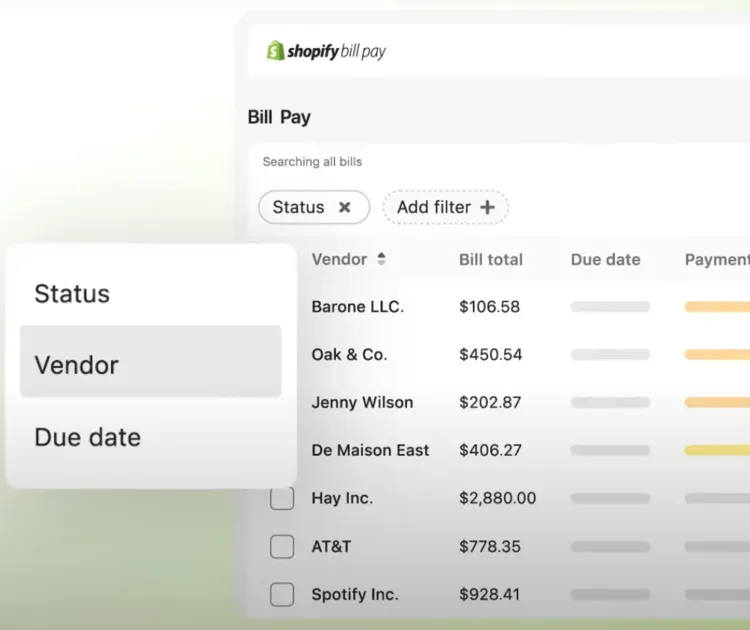Click the Spotify Inc. vendor name
Viewport: 750px width, 630px height.
[355, 595]
